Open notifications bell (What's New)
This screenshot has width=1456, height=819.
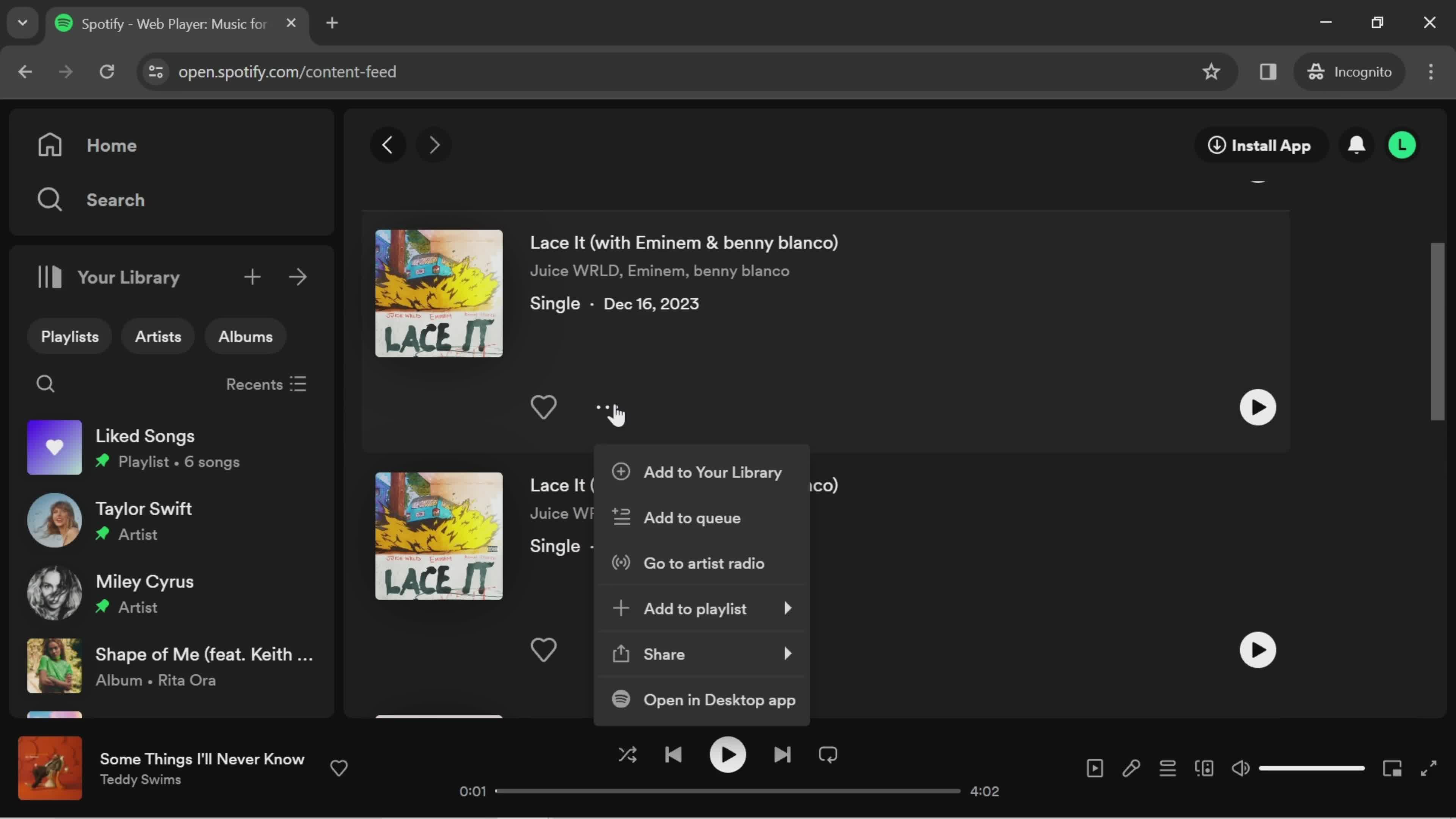coord(1357,145)
